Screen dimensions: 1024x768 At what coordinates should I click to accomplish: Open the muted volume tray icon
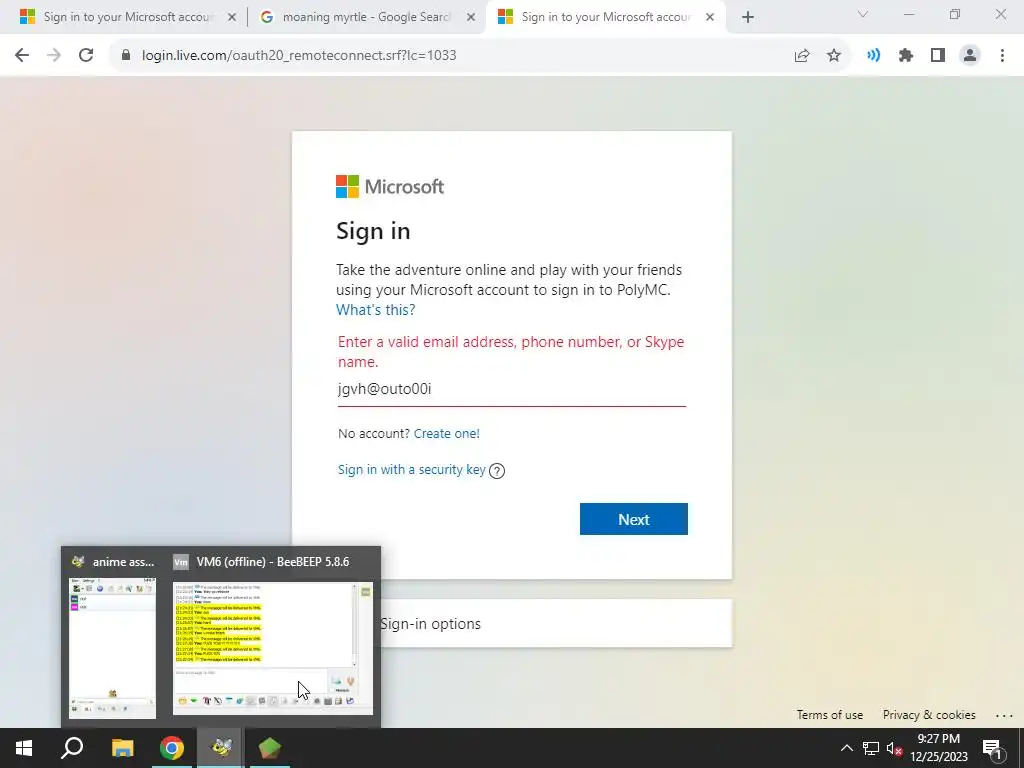point(894,748)
